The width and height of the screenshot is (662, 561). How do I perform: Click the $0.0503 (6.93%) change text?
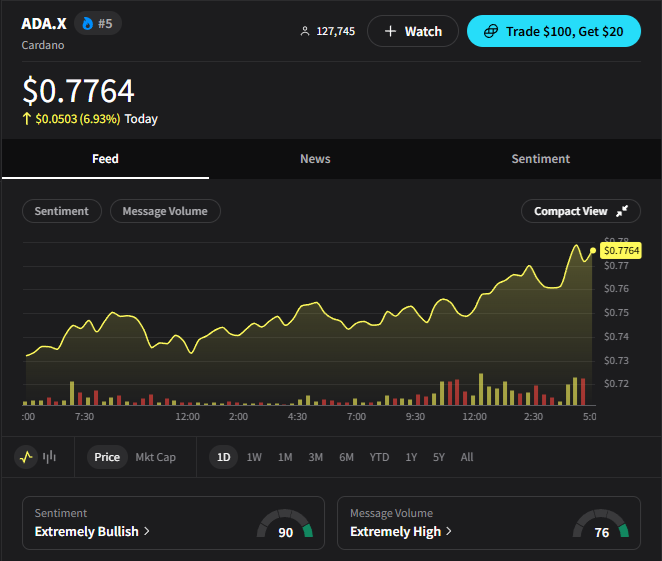[78, 119]
